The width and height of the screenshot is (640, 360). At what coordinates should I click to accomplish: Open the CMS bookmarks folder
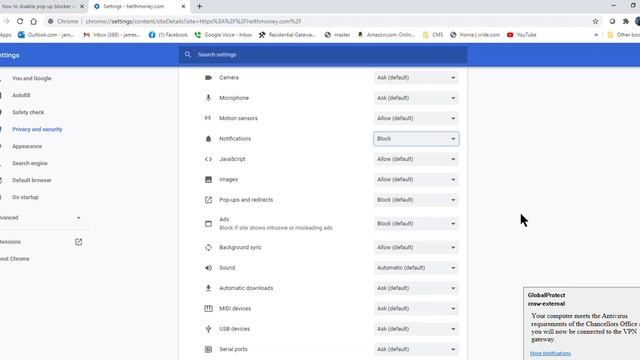(433, 35)
